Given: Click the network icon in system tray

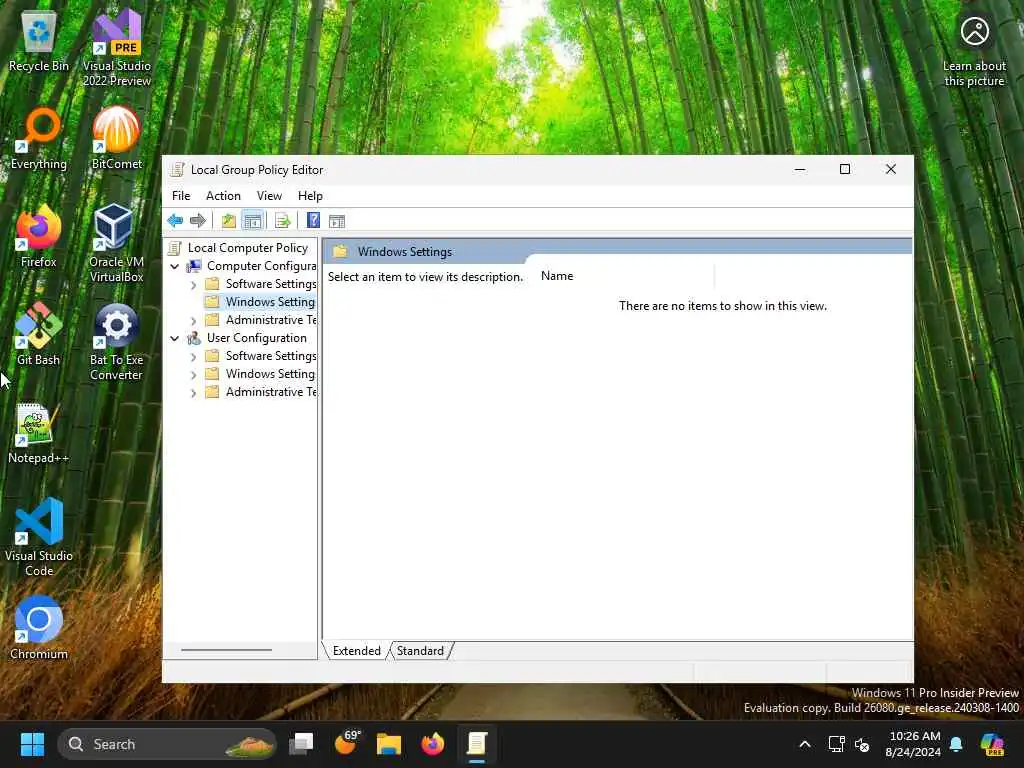Looking at the screenshot, I should (x=837, y=744).
